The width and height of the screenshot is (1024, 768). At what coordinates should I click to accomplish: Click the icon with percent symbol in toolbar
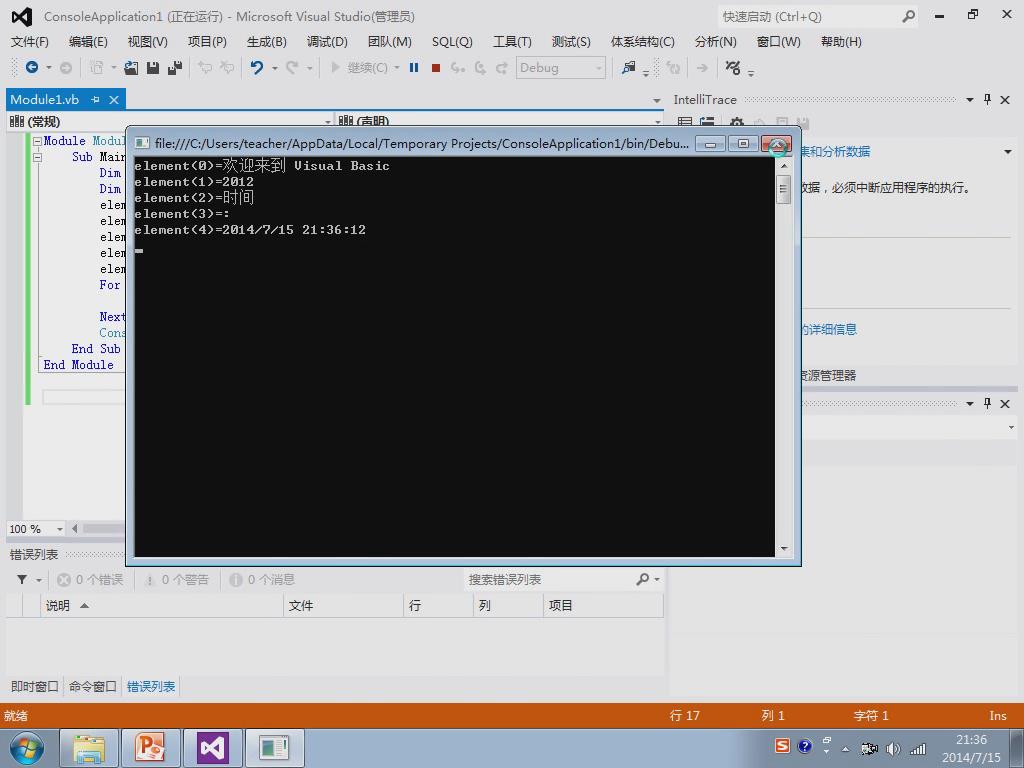[733, 67]
